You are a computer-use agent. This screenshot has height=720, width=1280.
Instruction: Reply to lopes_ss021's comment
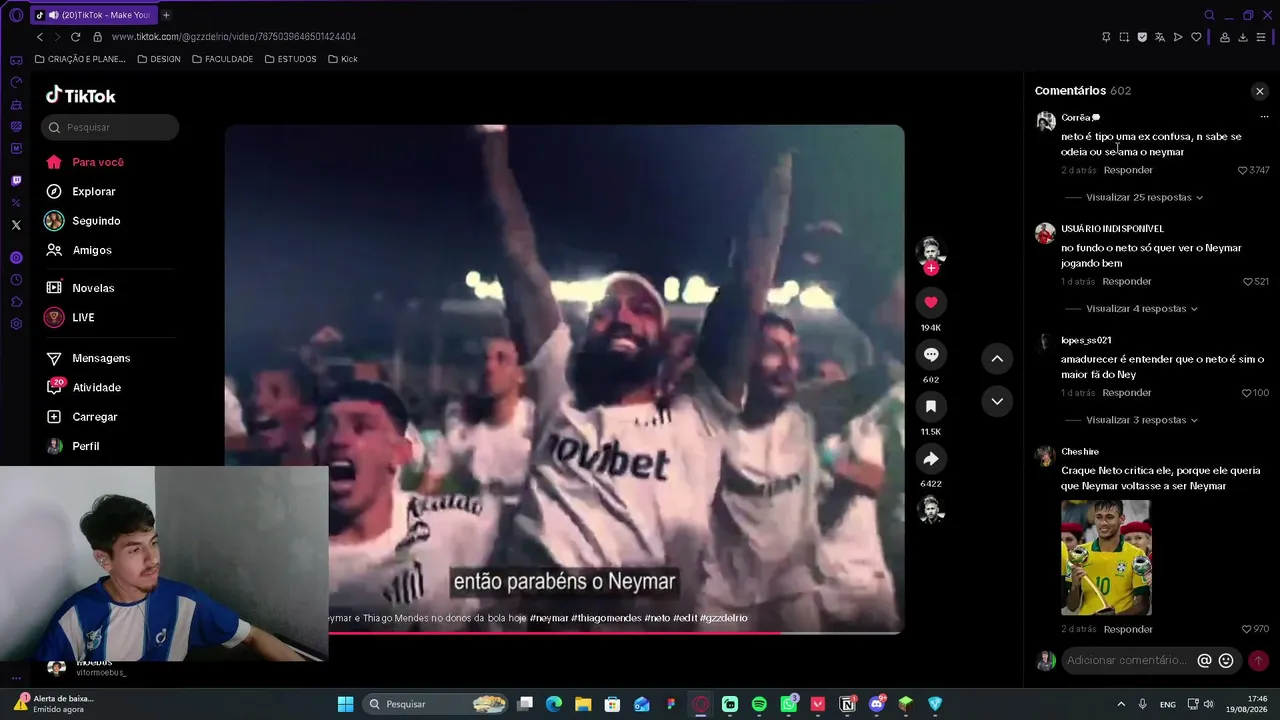click(x=1127, y=393)
